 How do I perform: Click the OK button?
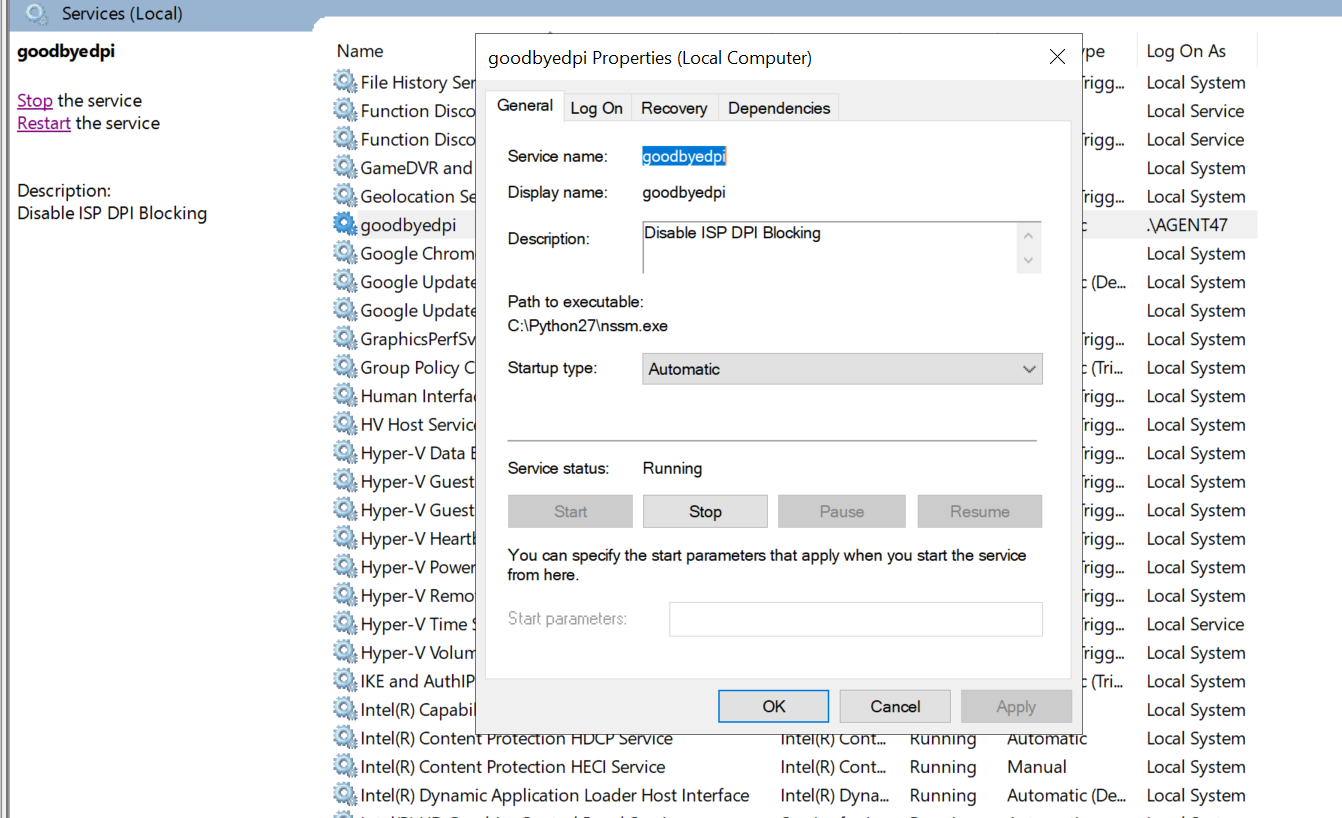[x=774, y=706]
